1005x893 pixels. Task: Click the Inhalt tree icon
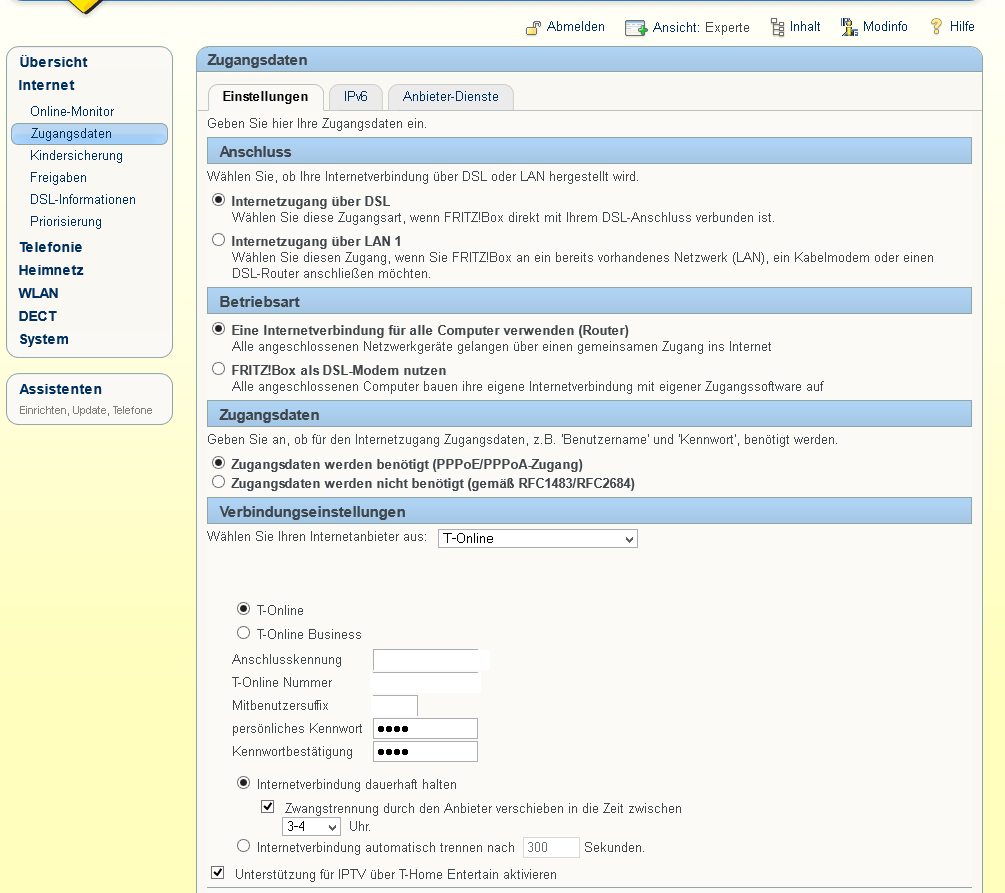[x=777, y=27]
